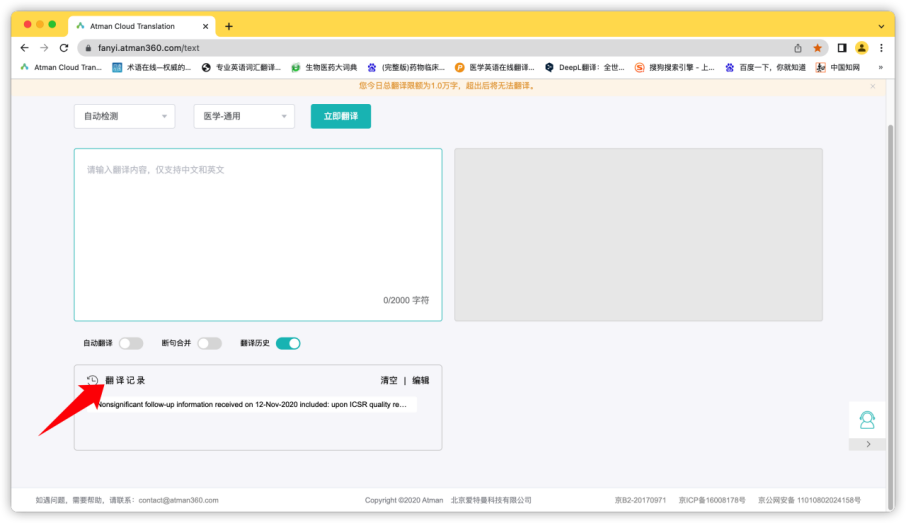The width and height of the screenshot is (907, 524).
Task: Open a new tab with plus button
Action: pyautogui.click(x=229, y=26)
